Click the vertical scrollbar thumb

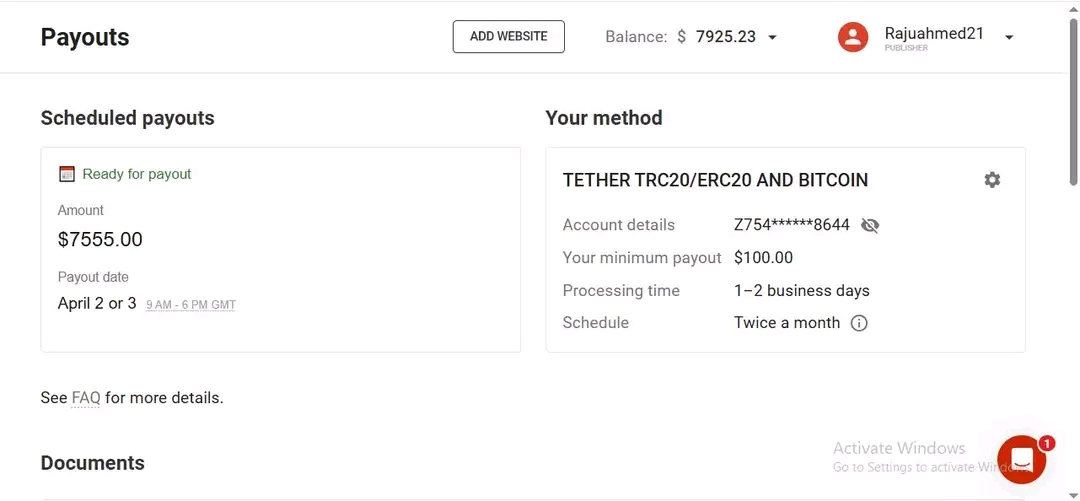pyautogui.click(x=1073, y=100)
